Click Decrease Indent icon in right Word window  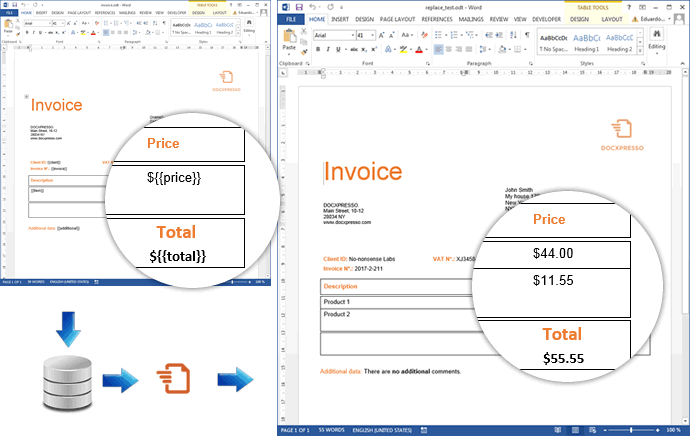coord(488,35)
